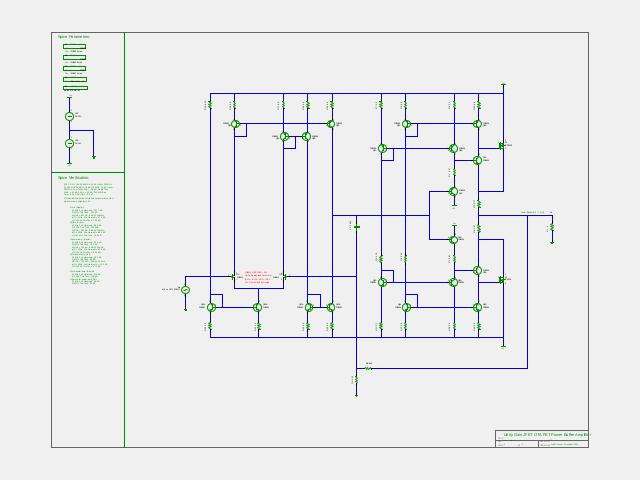Select the grounded resistor below the feedback node
The image size is (640, 480).
point(356,380)
